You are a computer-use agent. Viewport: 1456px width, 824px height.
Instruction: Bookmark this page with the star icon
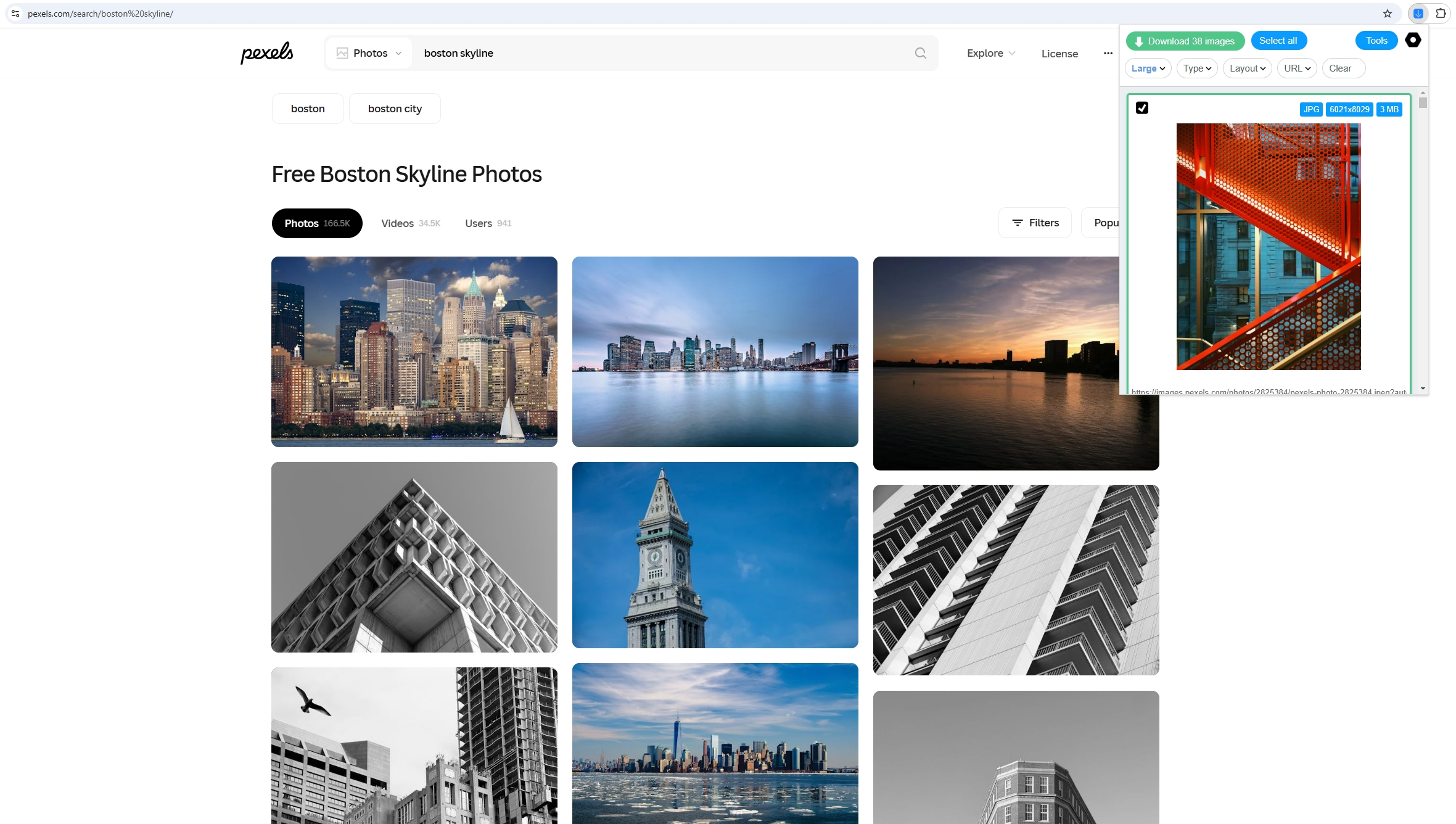coord(1388,14)
